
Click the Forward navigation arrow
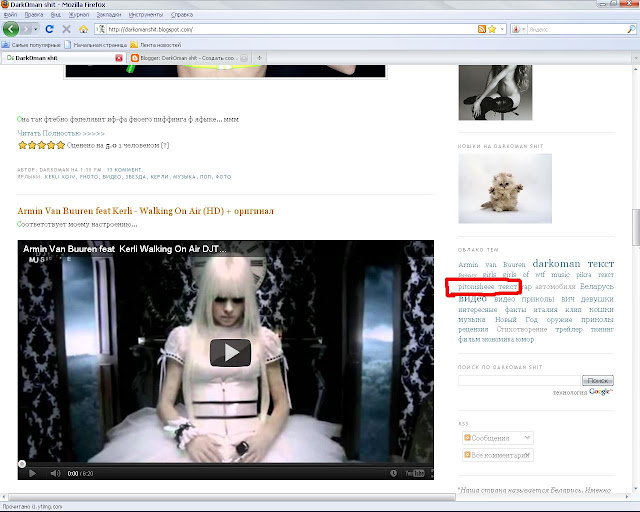(26, 29)
